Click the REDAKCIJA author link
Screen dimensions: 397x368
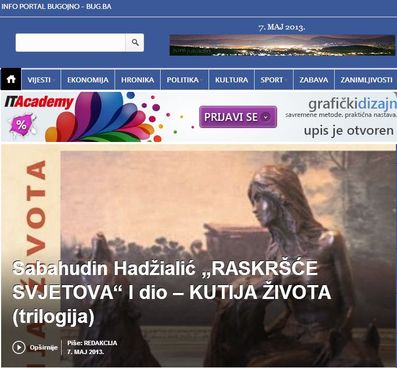coord(100,343)
